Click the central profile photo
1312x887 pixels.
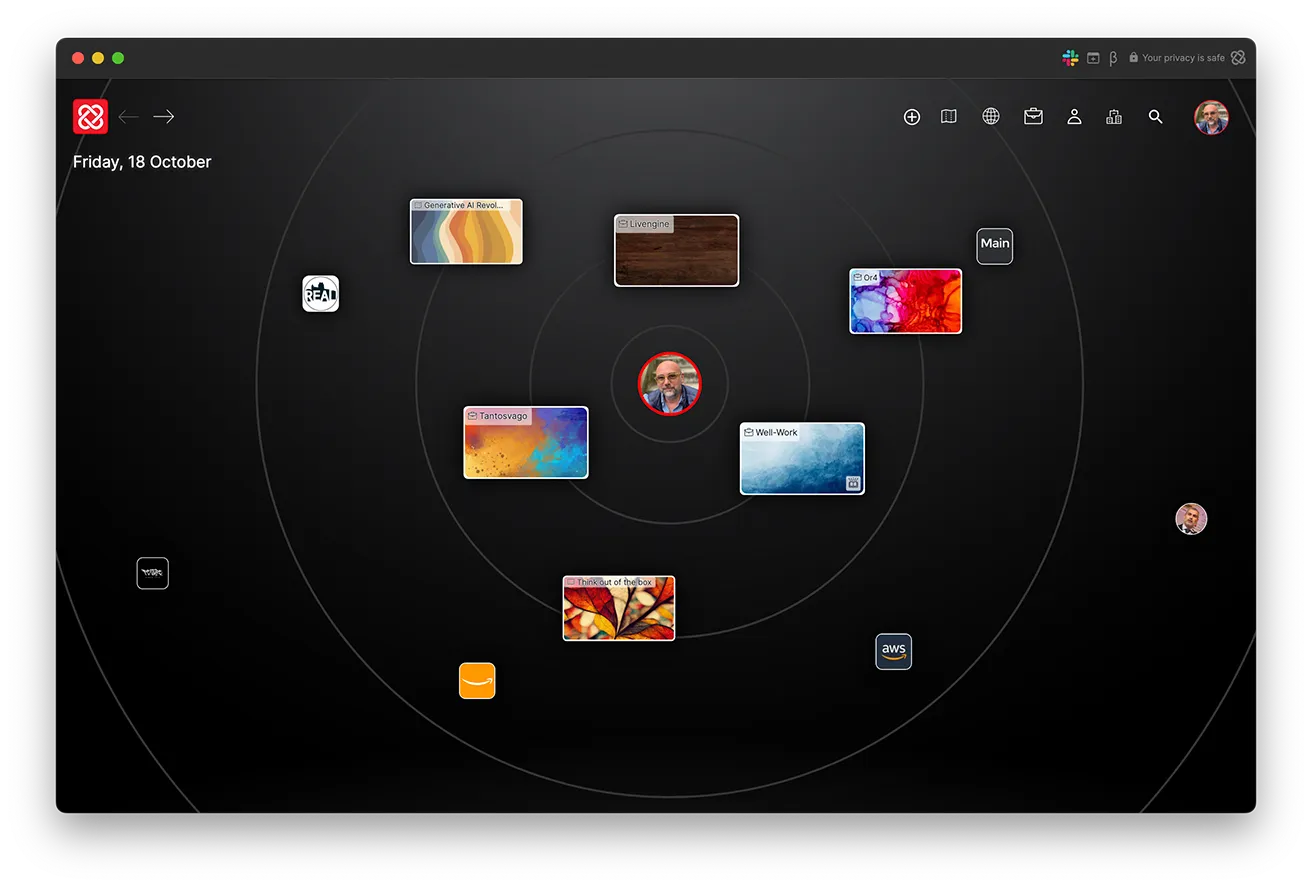(670, 383)
